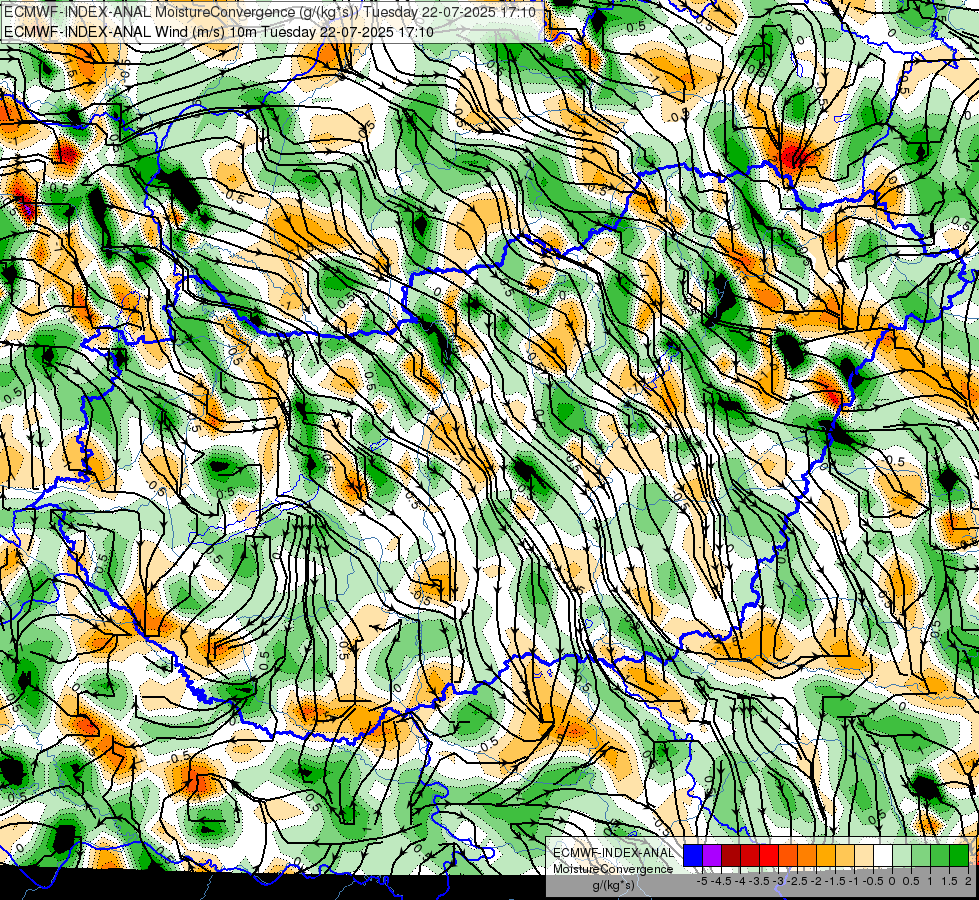Click the MoistureConvergence title line at top
Screen dimensions: 979x900
(x=269, y=12)
